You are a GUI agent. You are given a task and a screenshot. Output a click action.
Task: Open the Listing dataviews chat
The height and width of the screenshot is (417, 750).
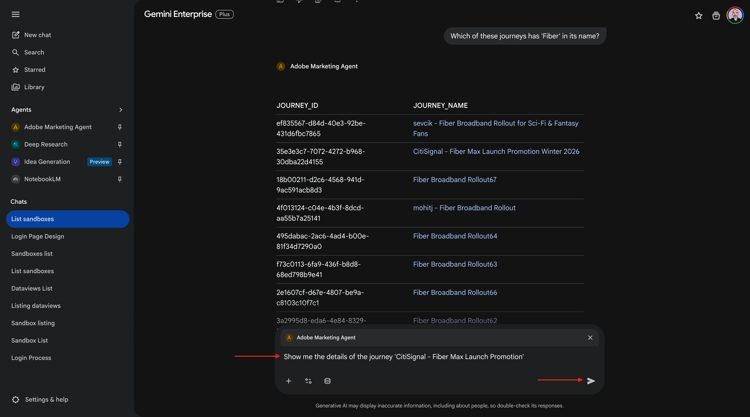36,306
